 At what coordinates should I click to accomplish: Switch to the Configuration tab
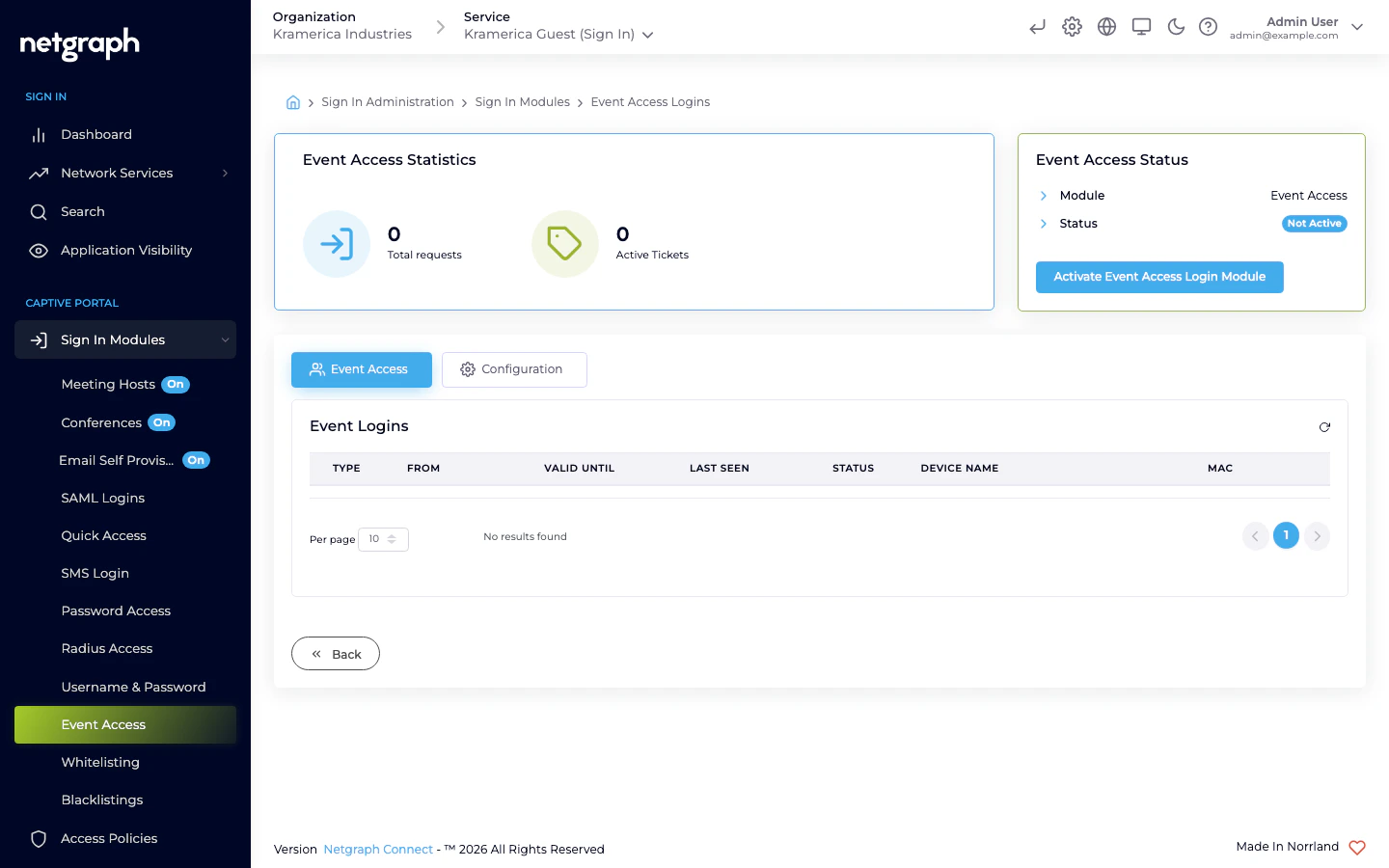[514, 369]
